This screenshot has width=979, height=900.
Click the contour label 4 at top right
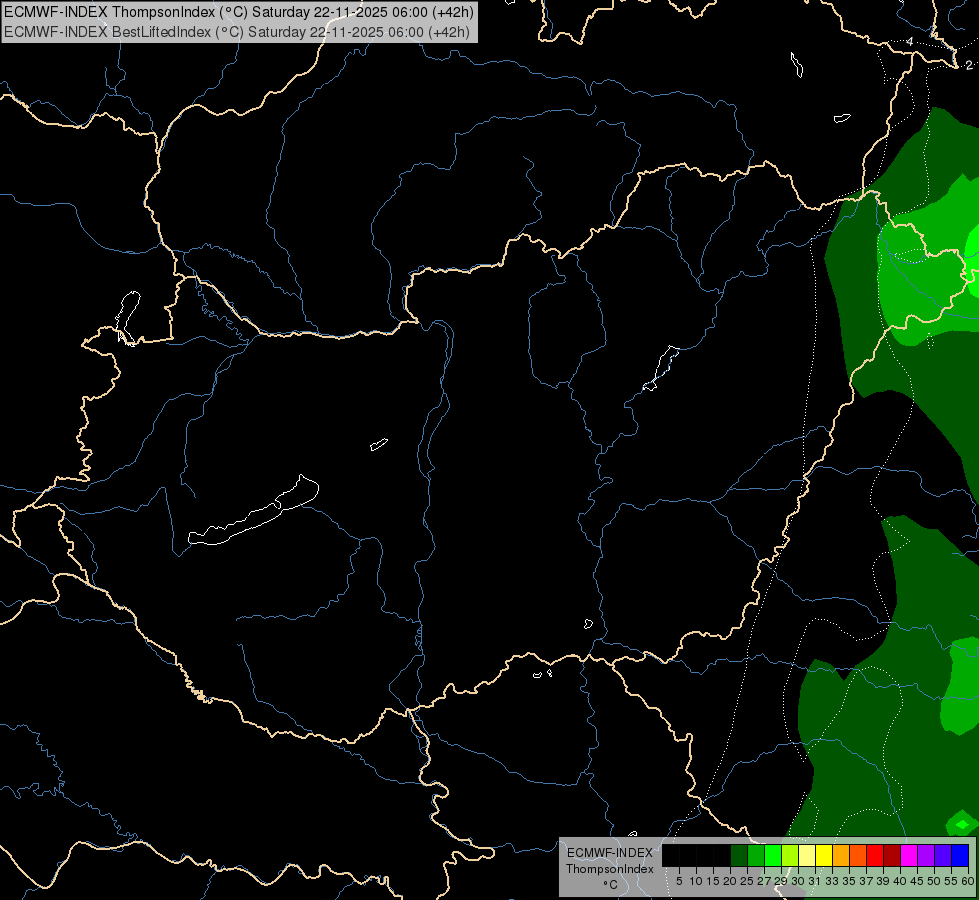pyautogui.click(x=910, y=42)
